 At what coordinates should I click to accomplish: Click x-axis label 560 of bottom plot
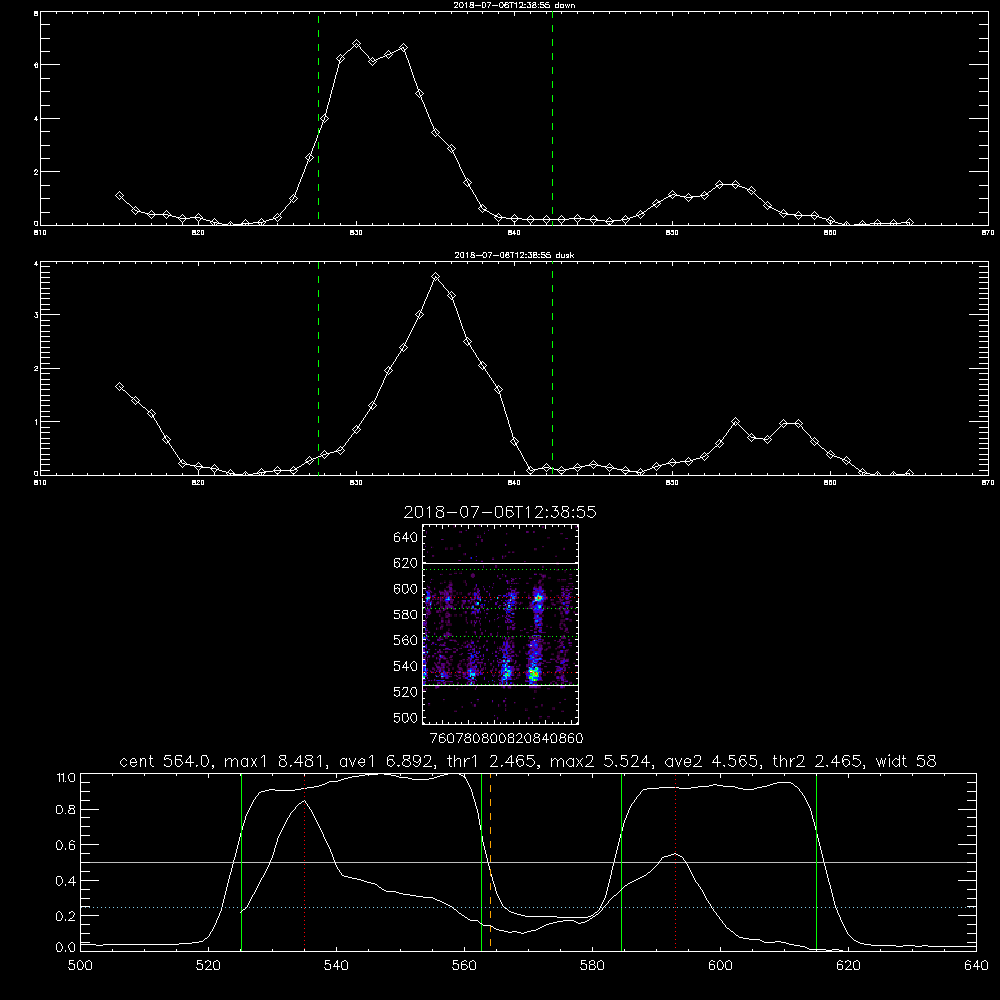pos(464,966)
